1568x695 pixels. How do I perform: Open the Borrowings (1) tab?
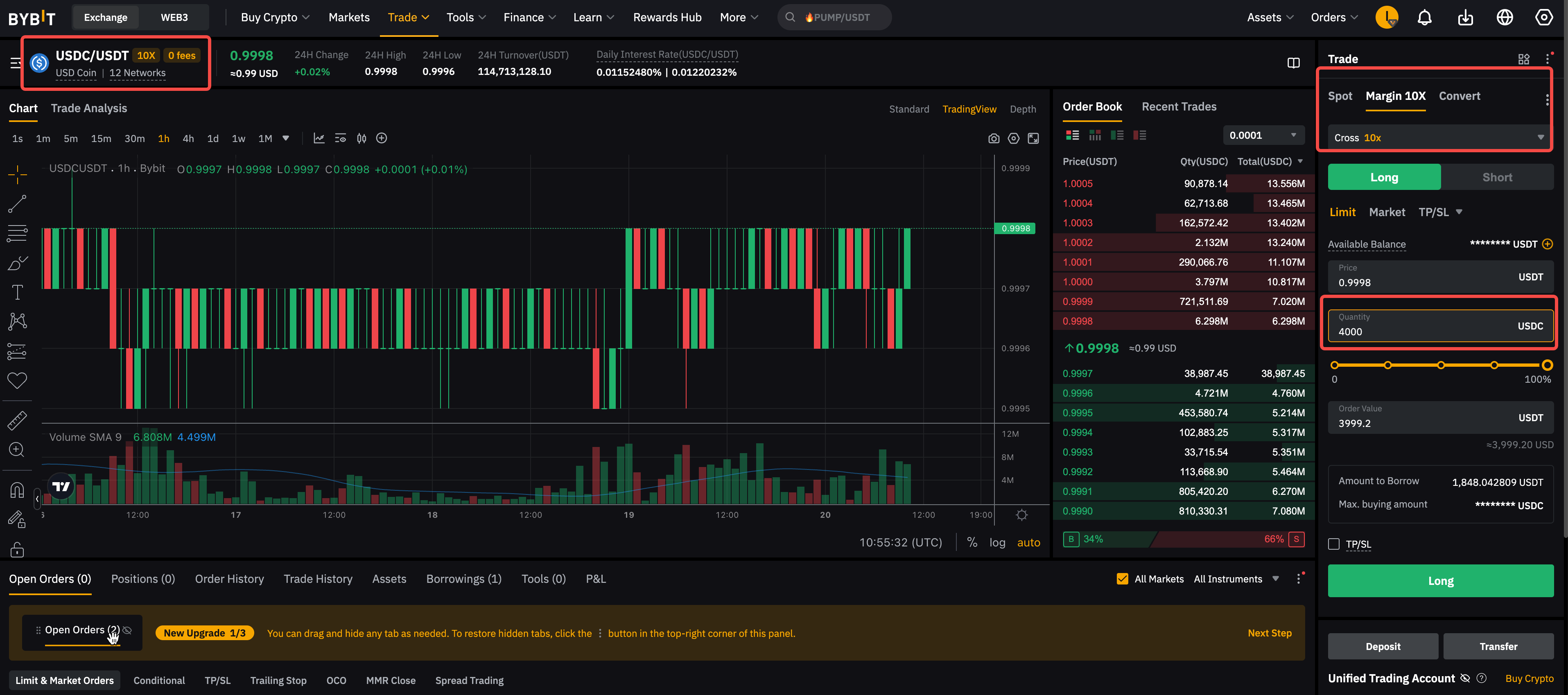pyautogui.click(x=463, y=579)
